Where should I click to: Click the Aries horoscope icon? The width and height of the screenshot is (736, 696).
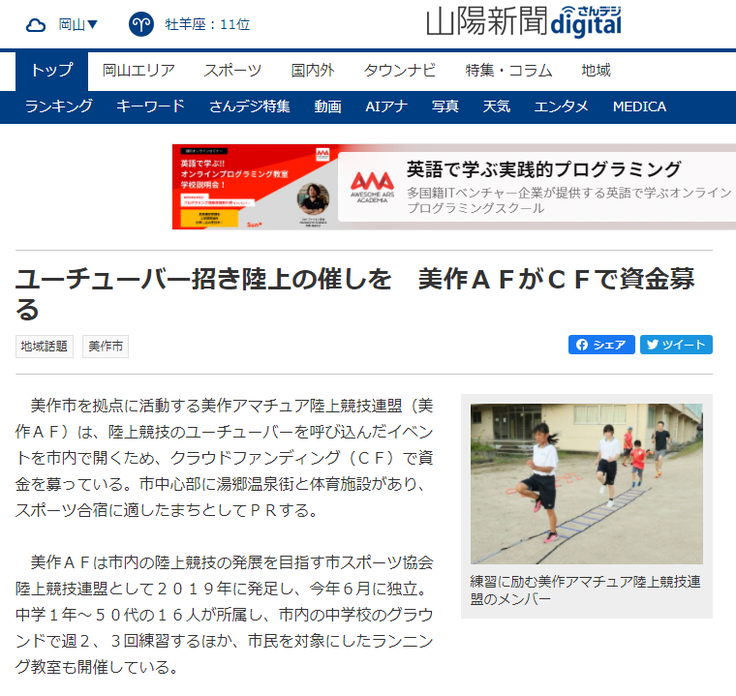tap(141, 24)
